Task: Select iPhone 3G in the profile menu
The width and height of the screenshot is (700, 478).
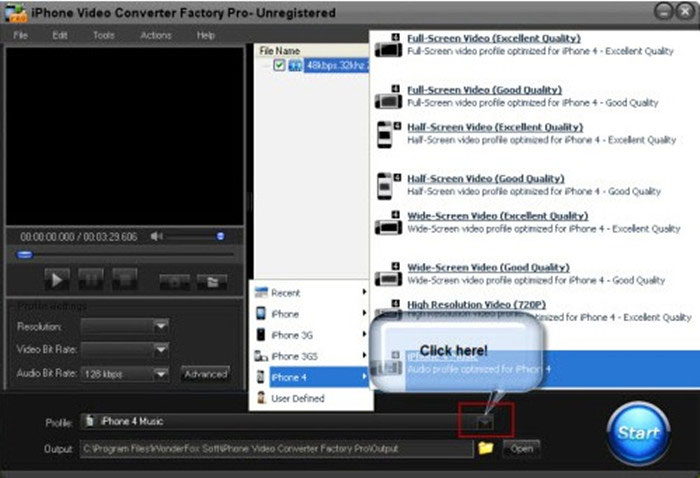Action: pos(311,335)
